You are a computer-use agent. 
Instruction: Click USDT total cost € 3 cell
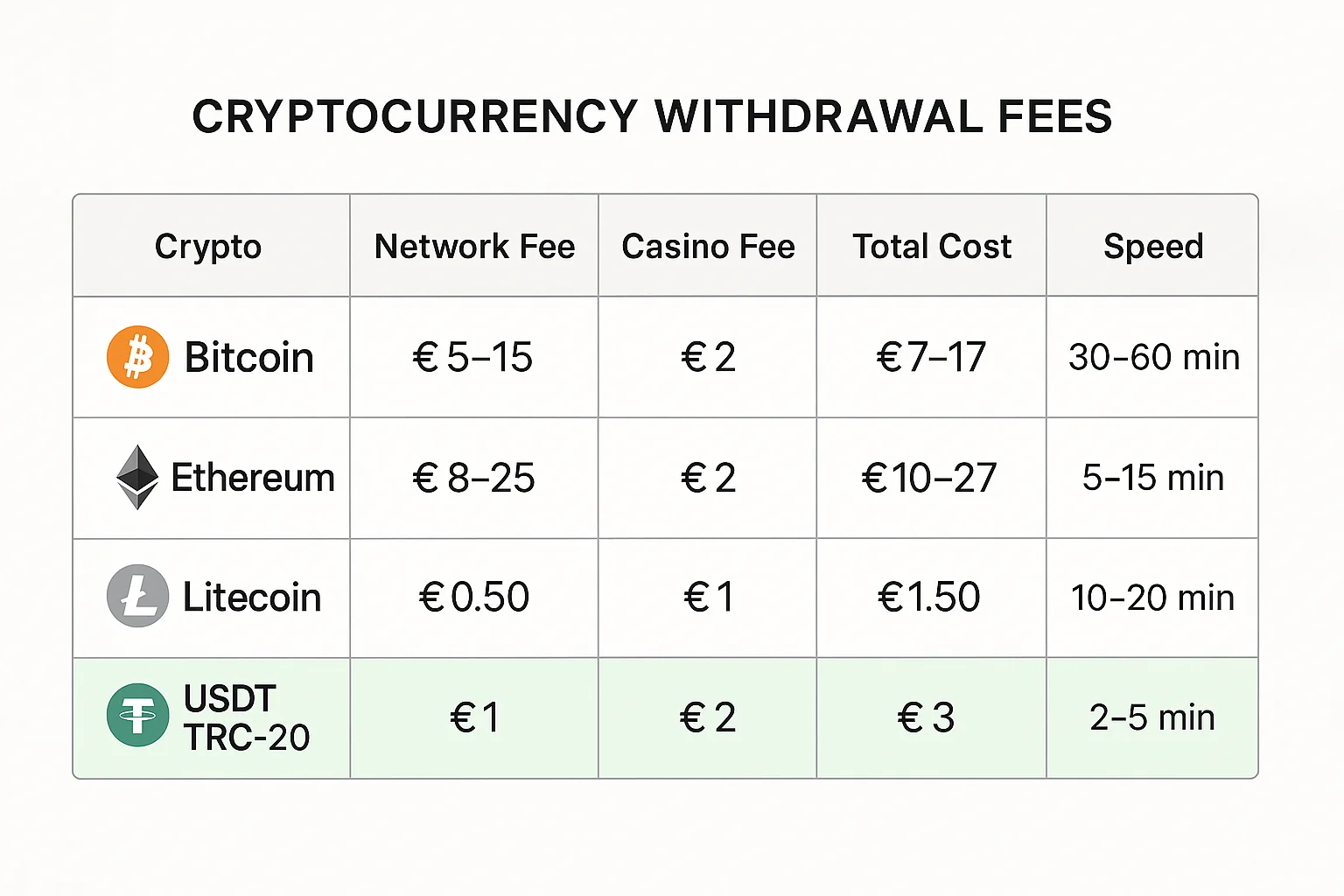tap(926, 718)
